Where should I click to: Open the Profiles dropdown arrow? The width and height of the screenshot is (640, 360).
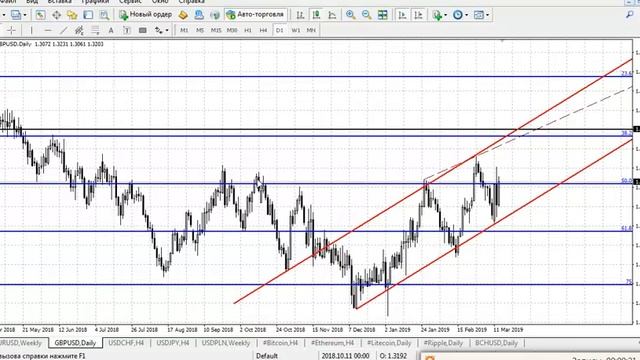coord(25,15)
